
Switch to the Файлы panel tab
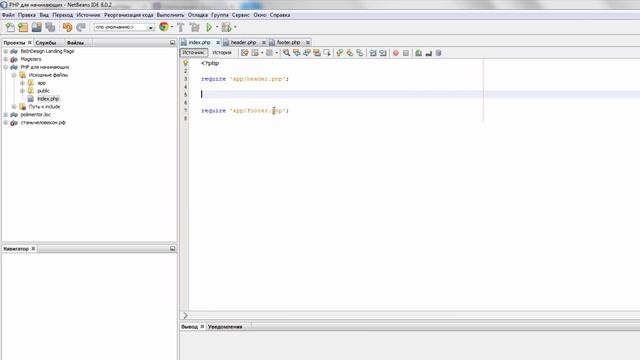(76, 43)
